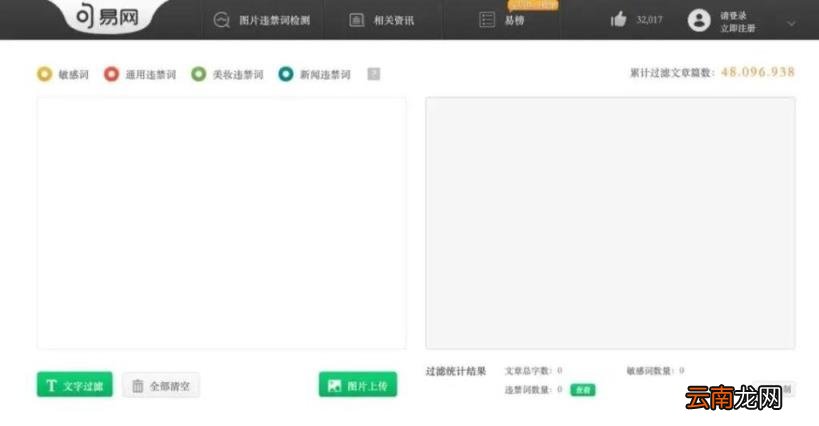Click the thumbs-up like icon
This screenshot has height=426, width=819.
pos(618,20)
